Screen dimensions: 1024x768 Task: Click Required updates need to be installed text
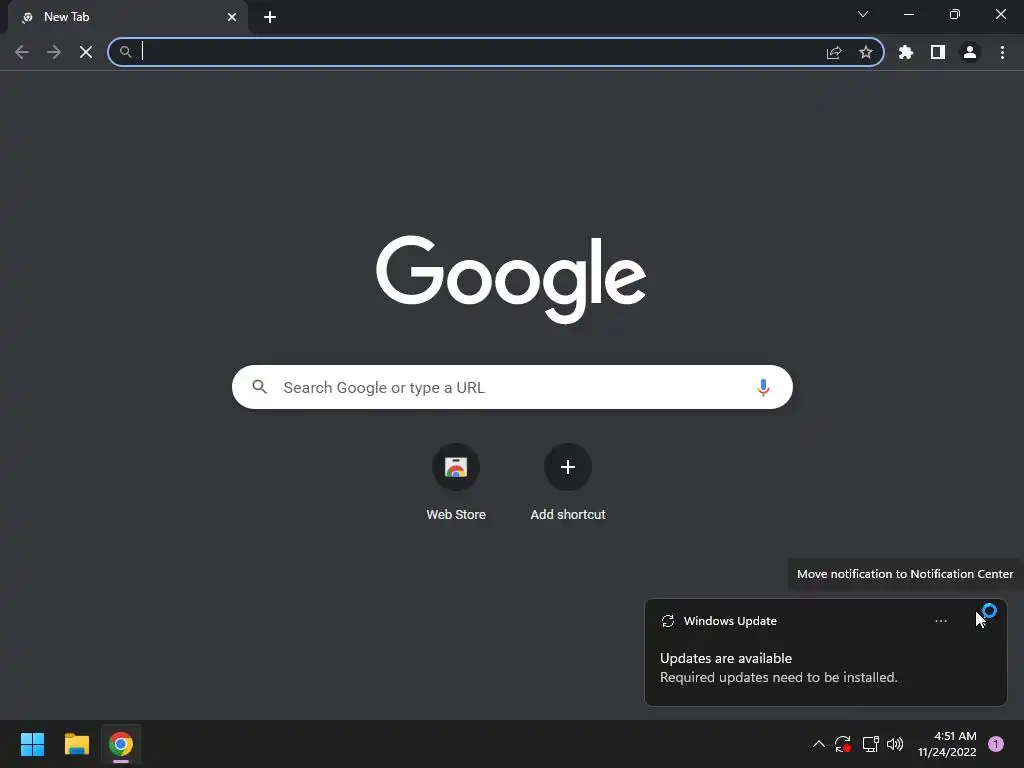tap(778, 677)
